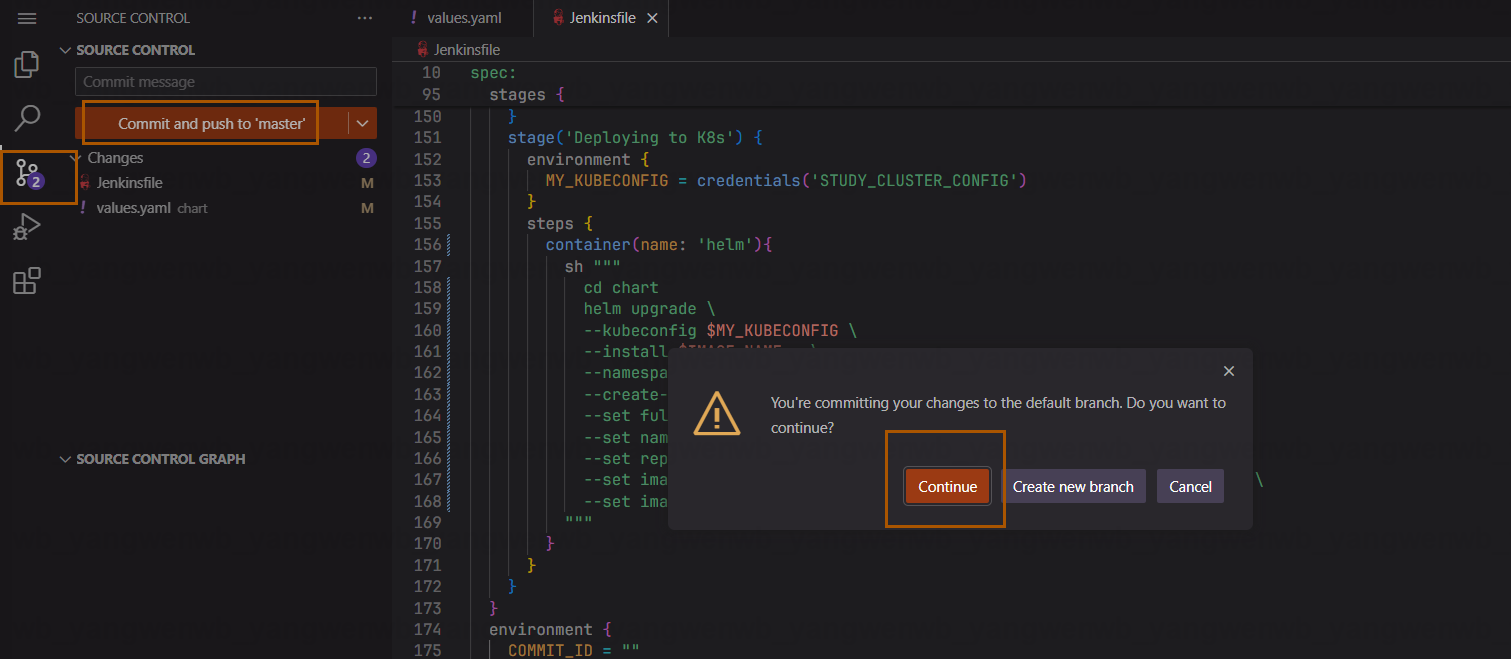Screen dimensions: 1511x659
Task: Click Cancel in the warning dialog
Action: click(x=1190, y=487)
